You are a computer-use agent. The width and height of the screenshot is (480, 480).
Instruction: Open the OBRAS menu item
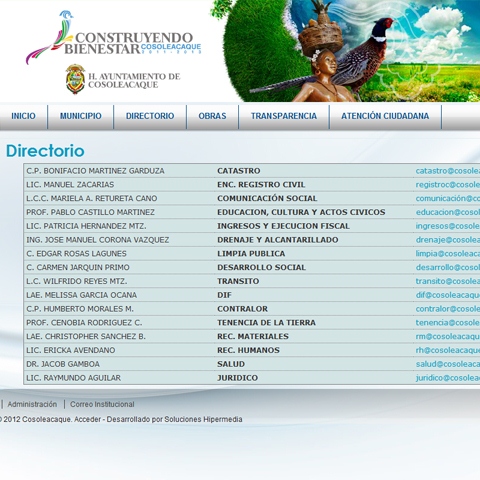coord(212,116)
